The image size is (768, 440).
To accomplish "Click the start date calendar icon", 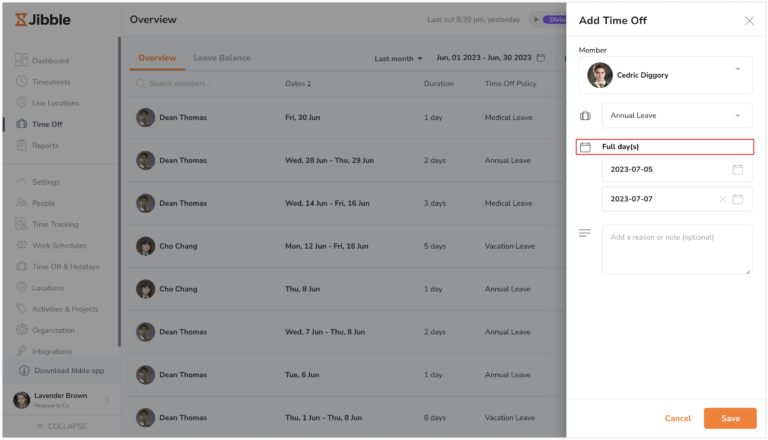I will coord(738,170).
